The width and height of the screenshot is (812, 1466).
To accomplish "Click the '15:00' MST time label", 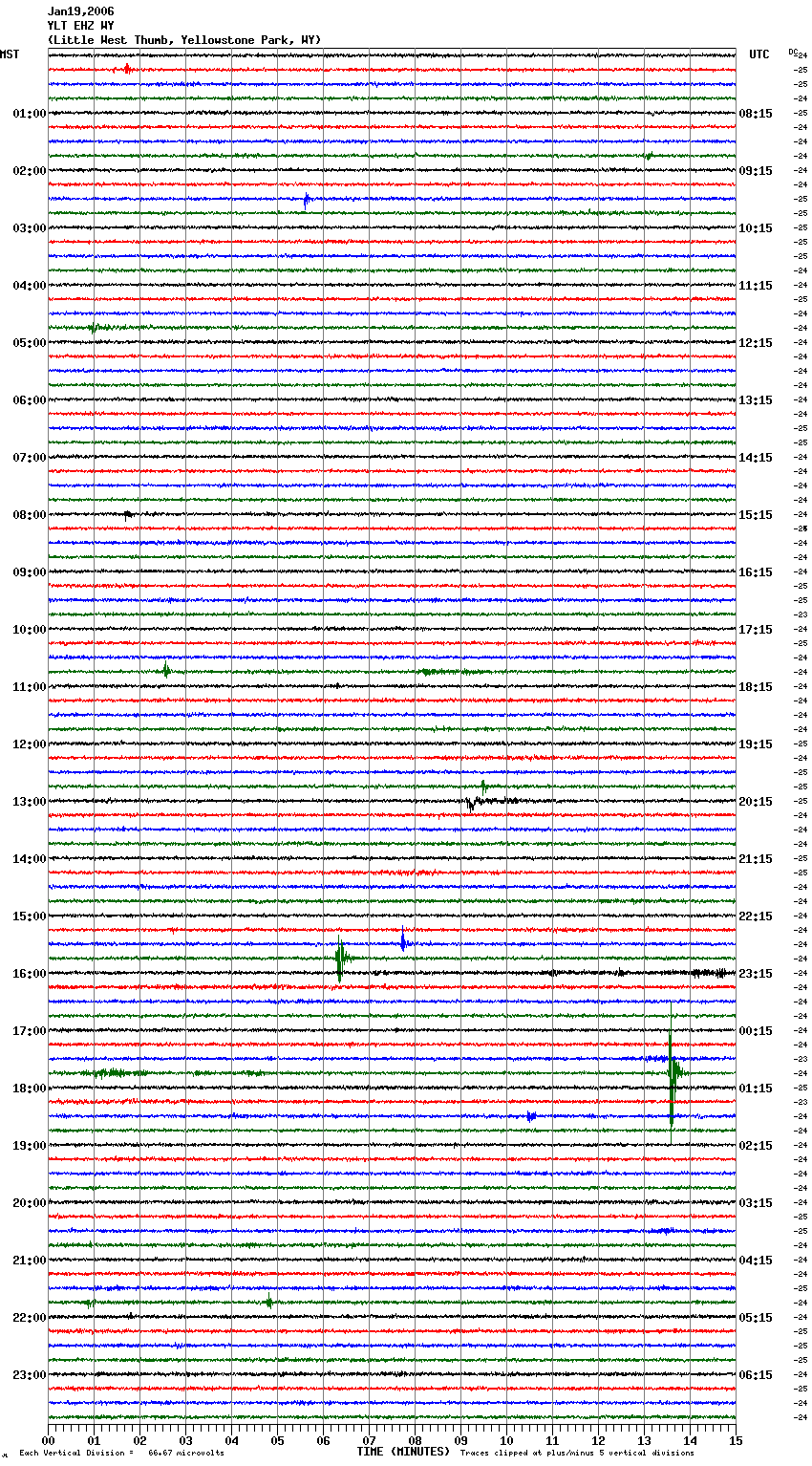I will coord(30,916).
